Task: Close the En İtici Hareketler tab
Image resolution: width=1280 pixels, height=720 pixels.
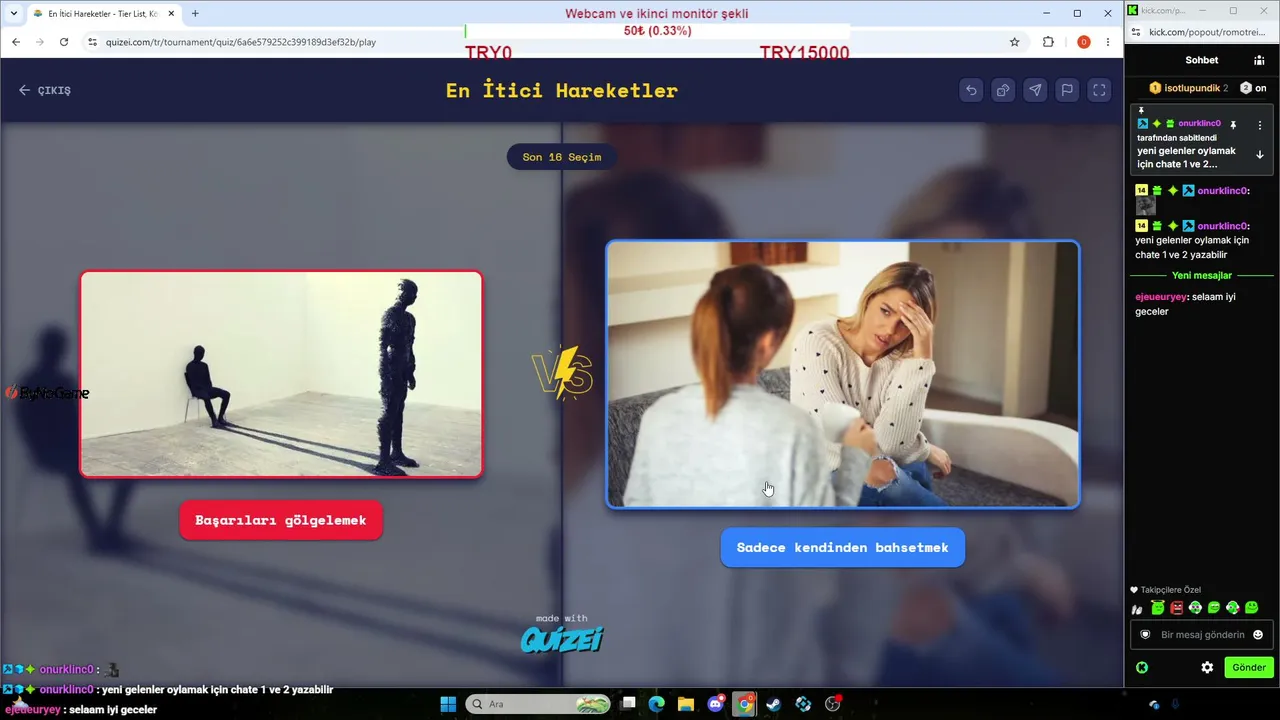Action: click(171, 14)
